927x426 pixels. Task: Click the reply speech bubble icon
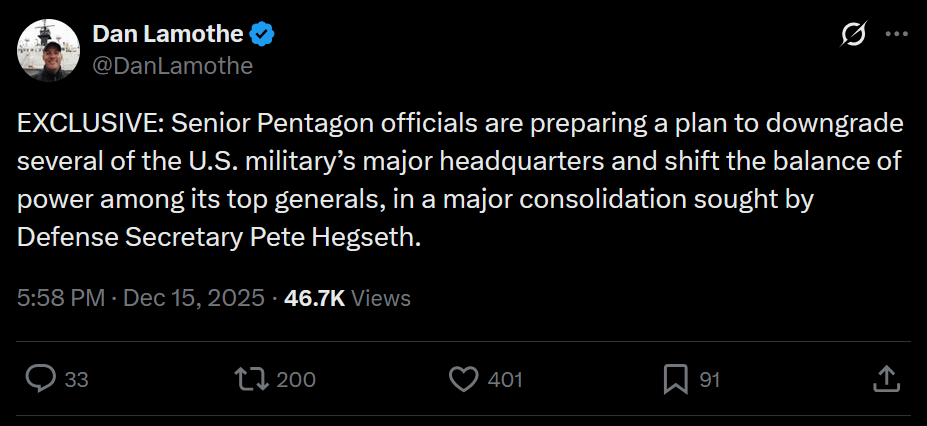click(39, 379)
